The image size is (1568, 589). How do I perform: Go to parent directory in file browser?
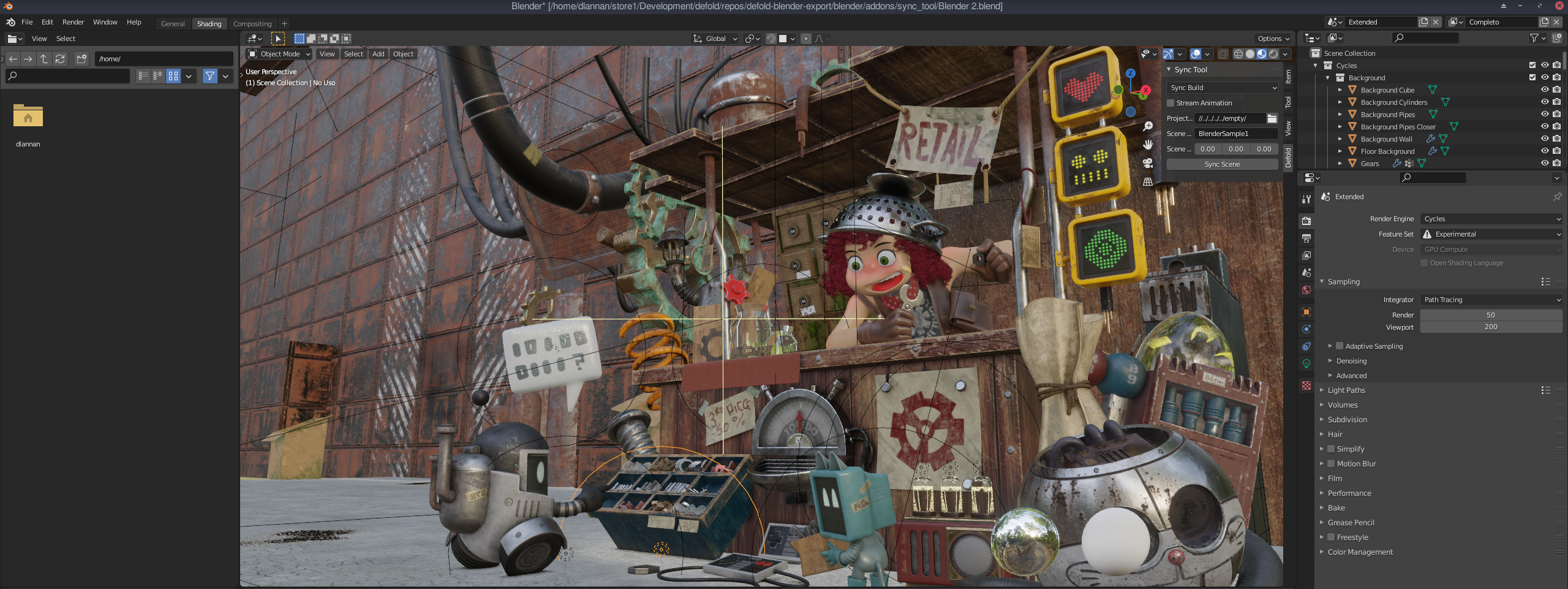pyautogui.click(x=44, y=59)
